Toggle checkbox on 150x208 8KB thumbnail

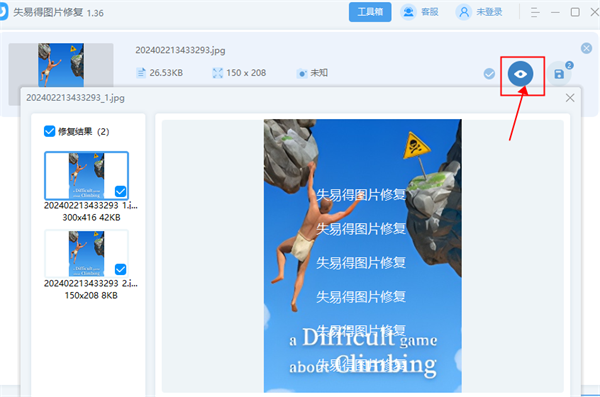(121, 270)
